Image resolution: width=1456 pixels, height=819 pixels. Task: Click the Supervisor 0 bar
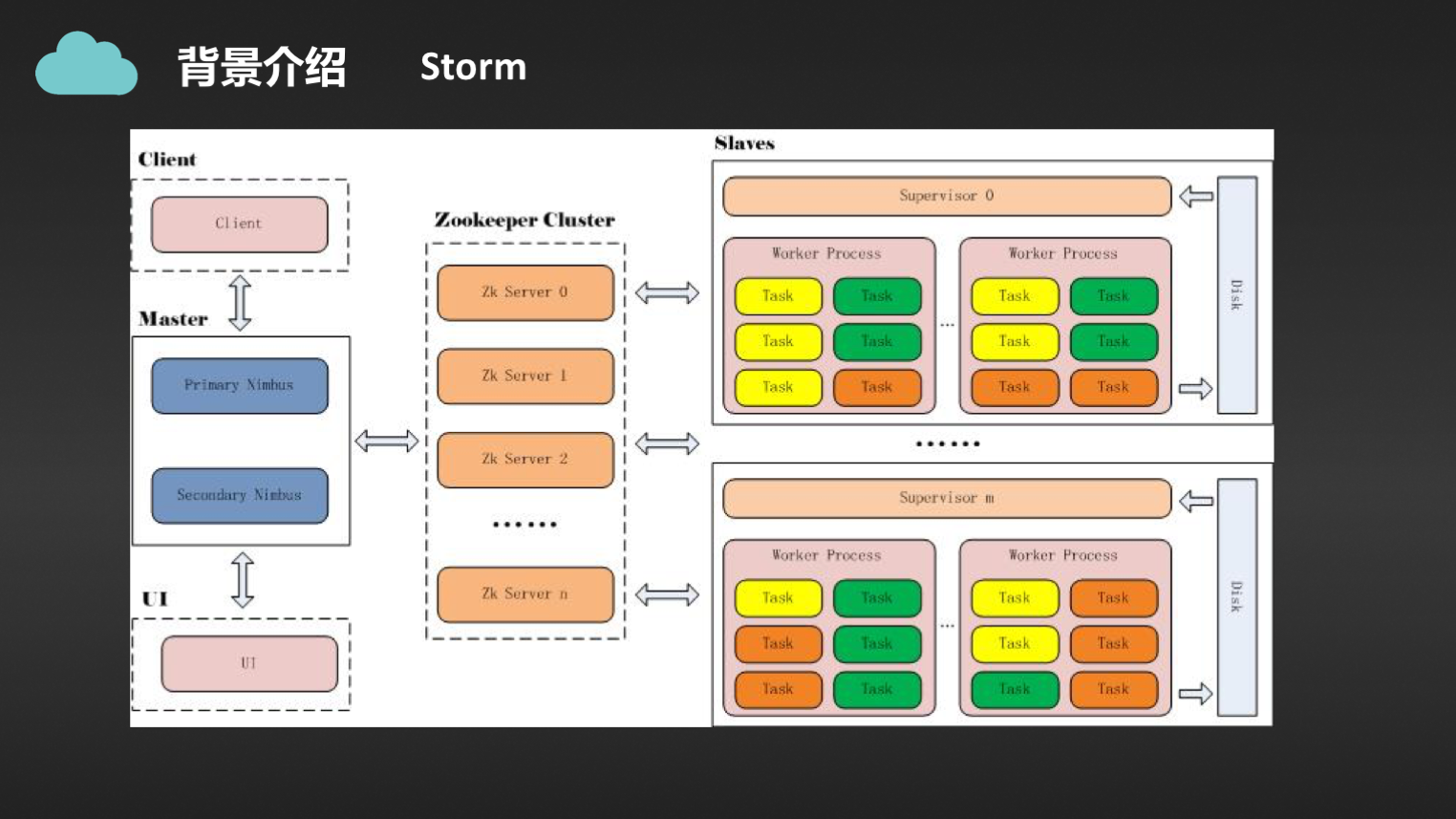tap(947, 196)
